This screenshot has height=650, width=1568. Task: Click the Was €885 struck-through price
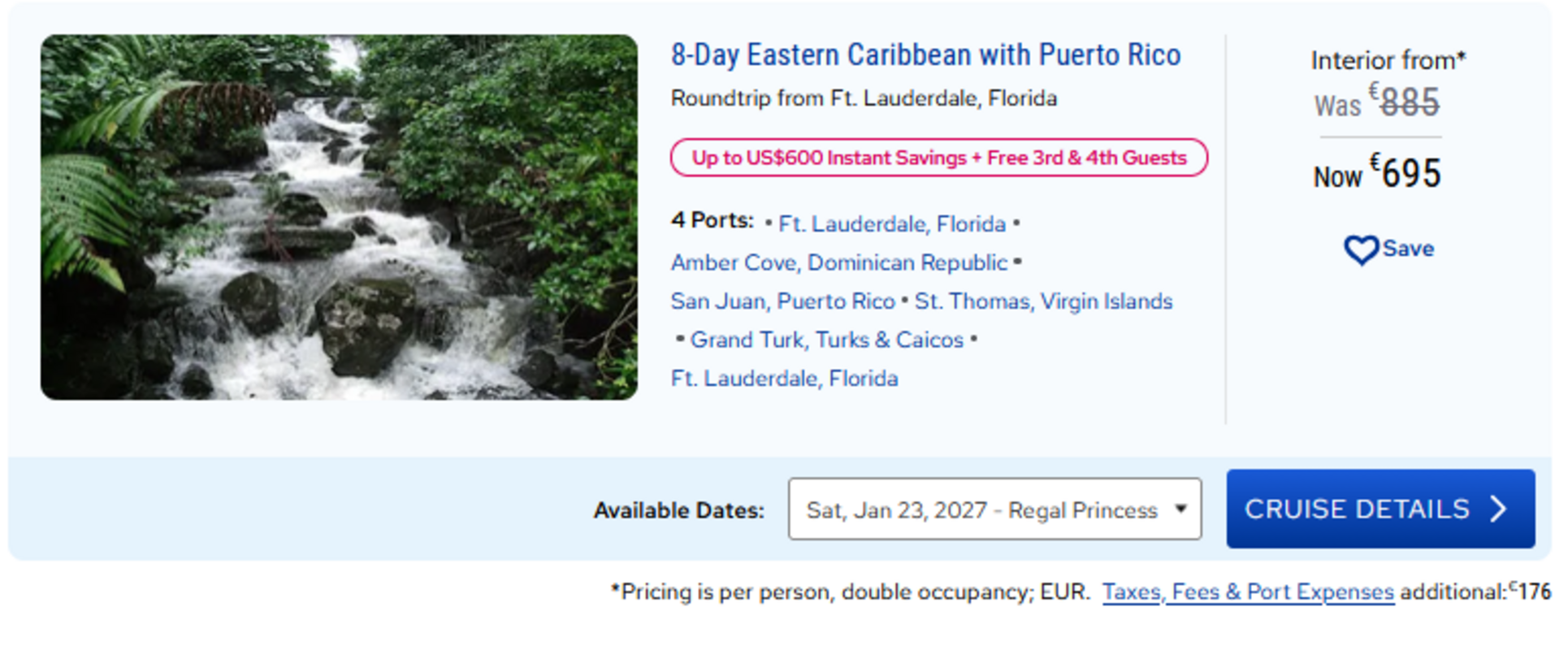coord(1377,102)
